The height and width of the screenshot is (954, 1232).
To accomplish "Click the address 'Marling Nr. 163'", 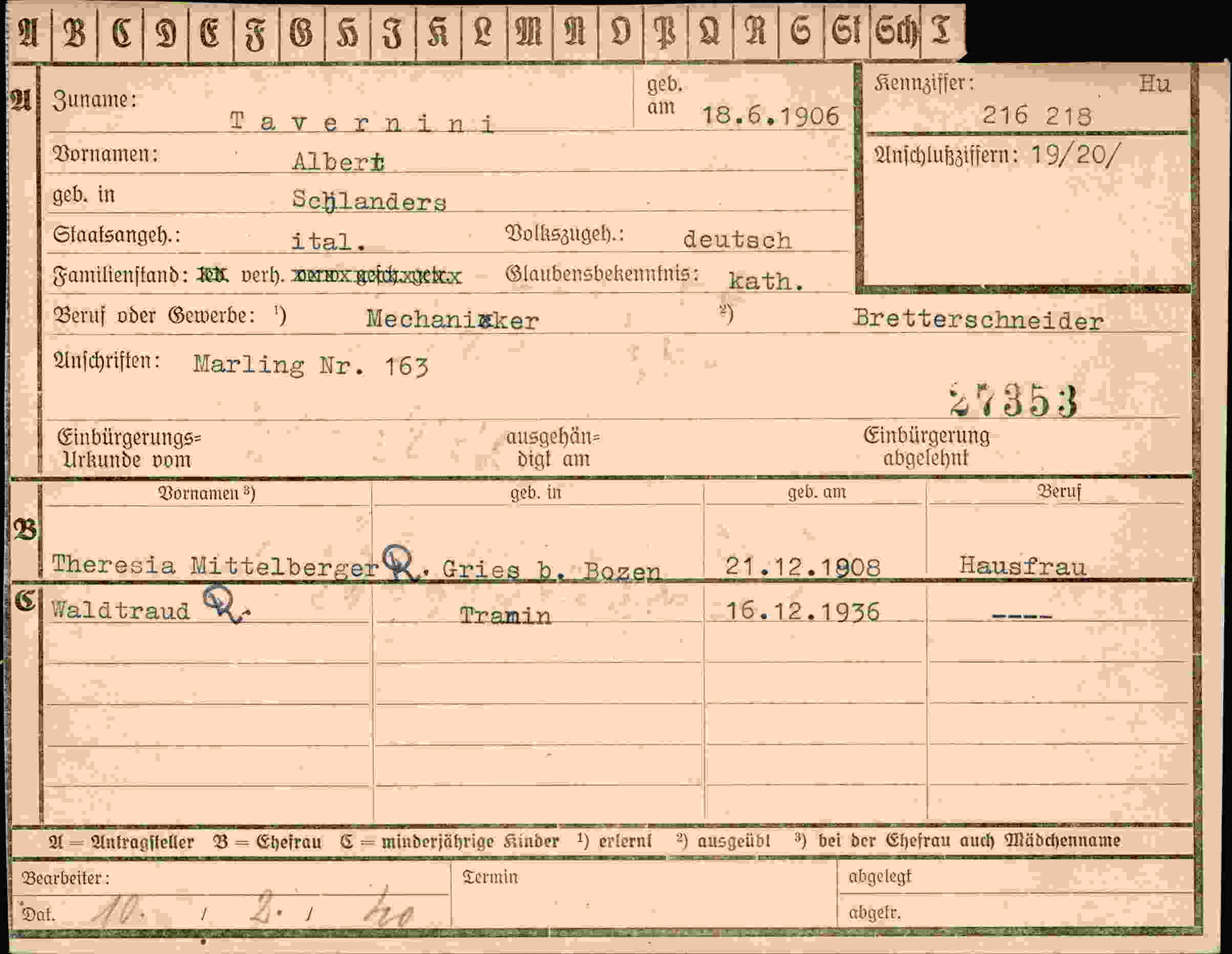I will tap(311, 365).
